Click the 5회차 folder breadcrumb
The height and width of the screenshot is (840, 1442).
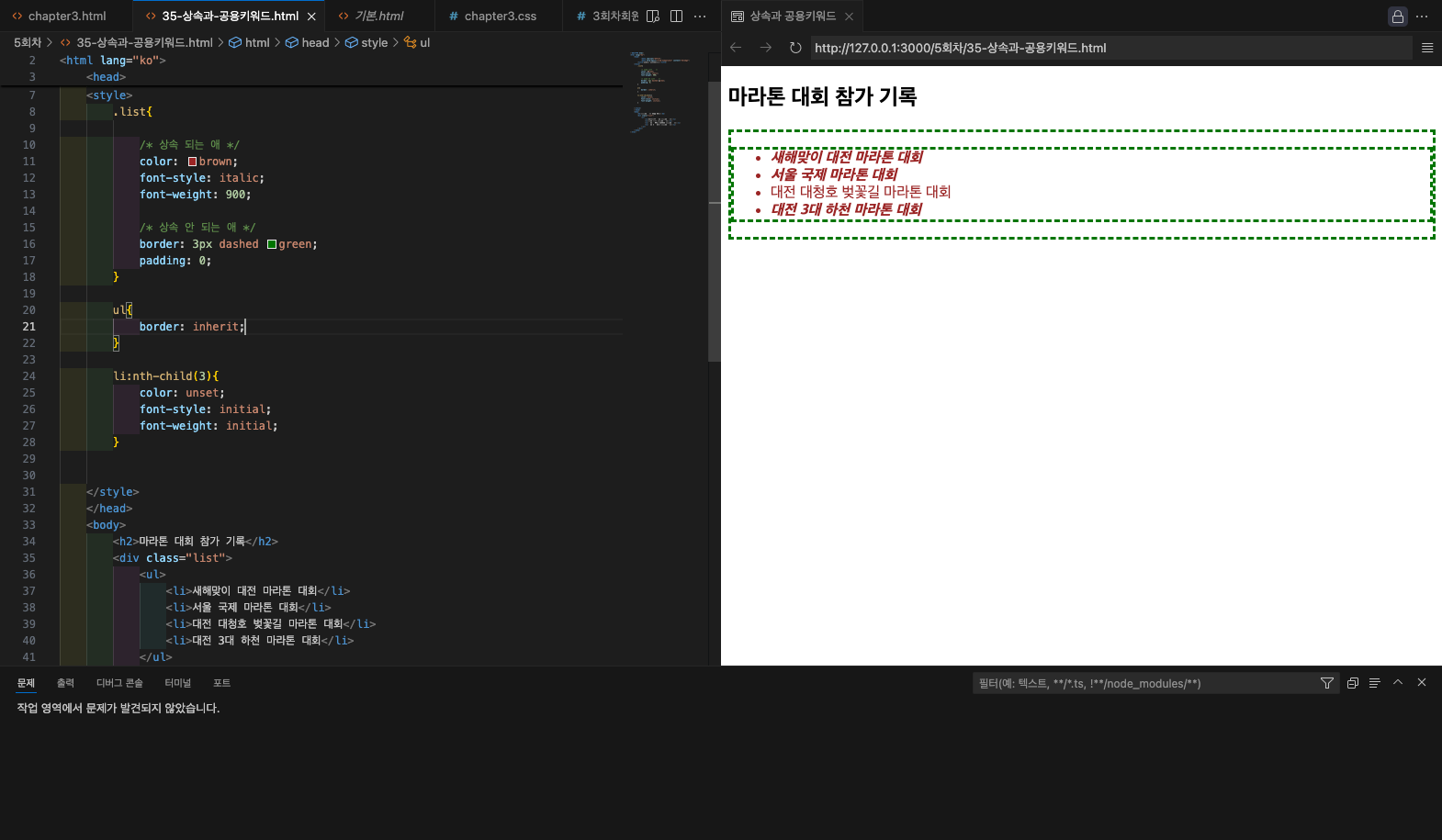point(28,42)
